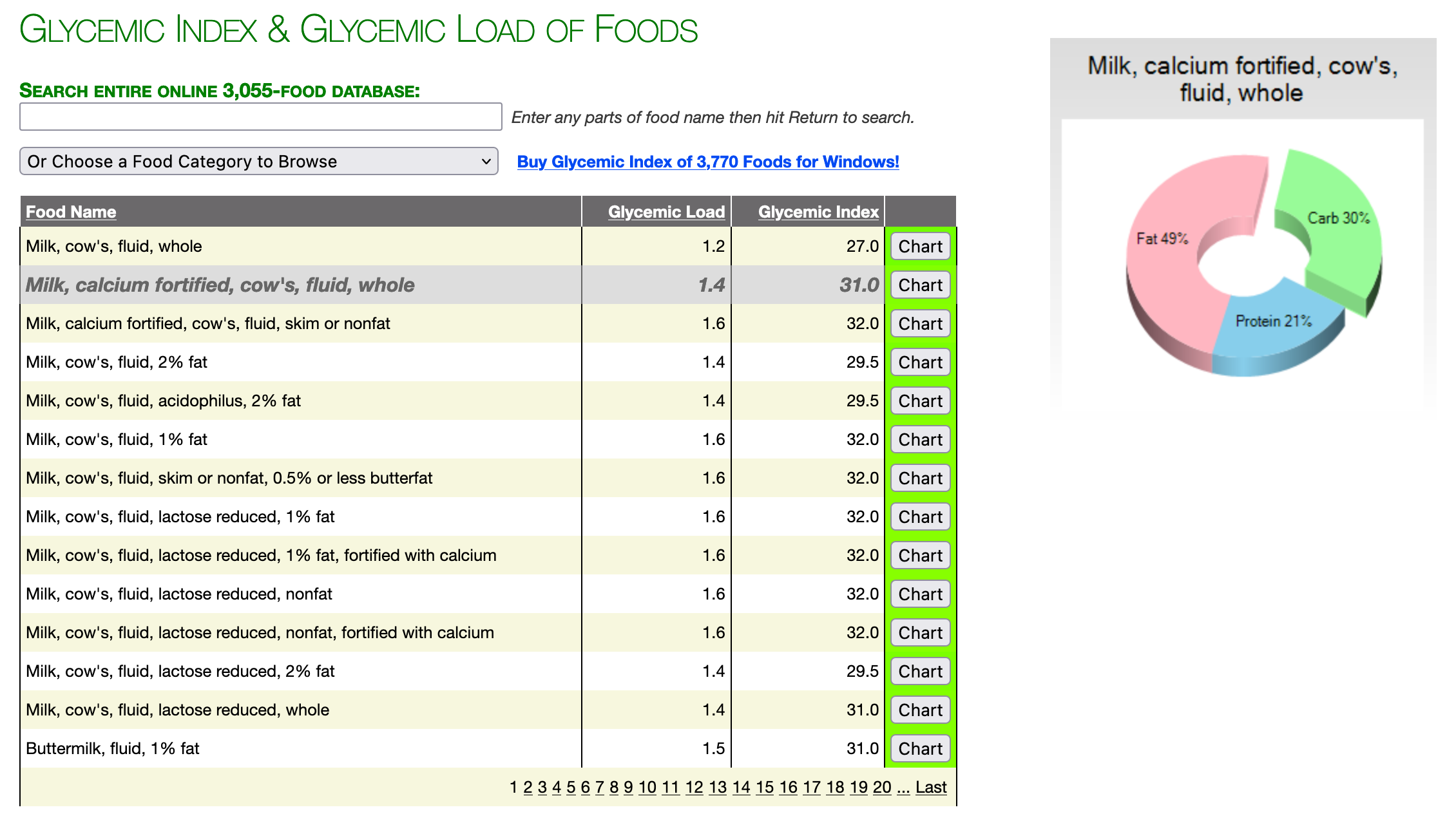Viewport: 1456px width, 823px height.
Task: Go to page 9 of results
Action: (x=628, y=787)
